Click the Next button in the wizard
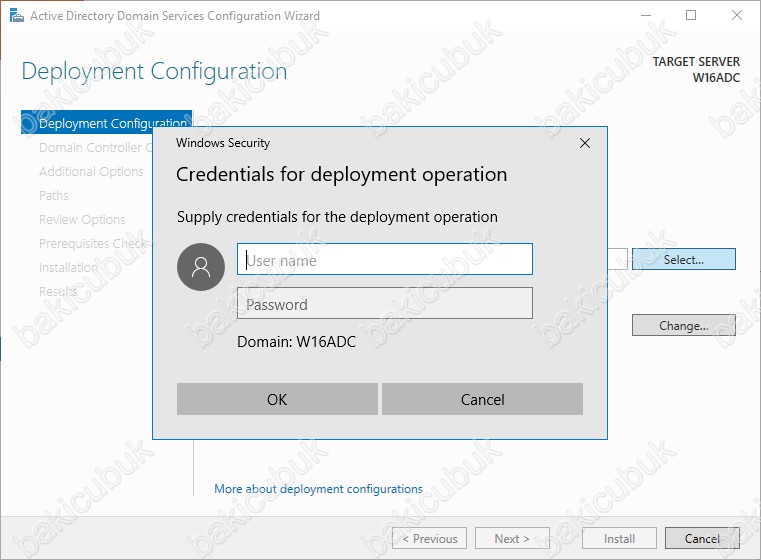Screen dimensions: 761x560 point(512,538)
